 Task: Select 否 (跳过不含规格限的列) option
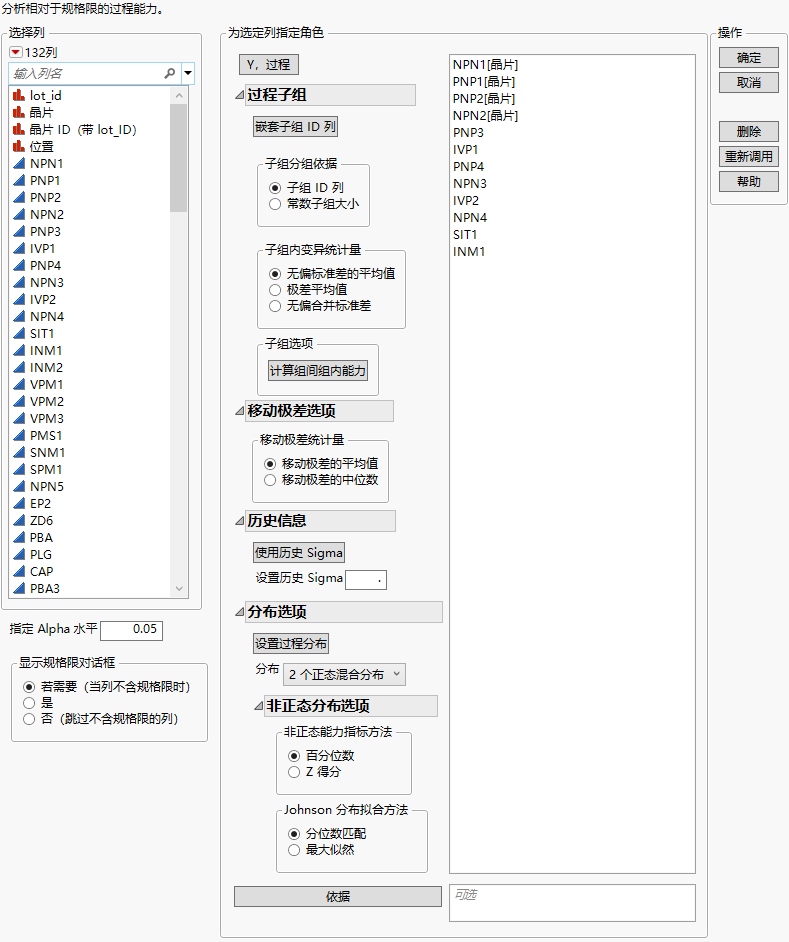click(x=29, y=719)
